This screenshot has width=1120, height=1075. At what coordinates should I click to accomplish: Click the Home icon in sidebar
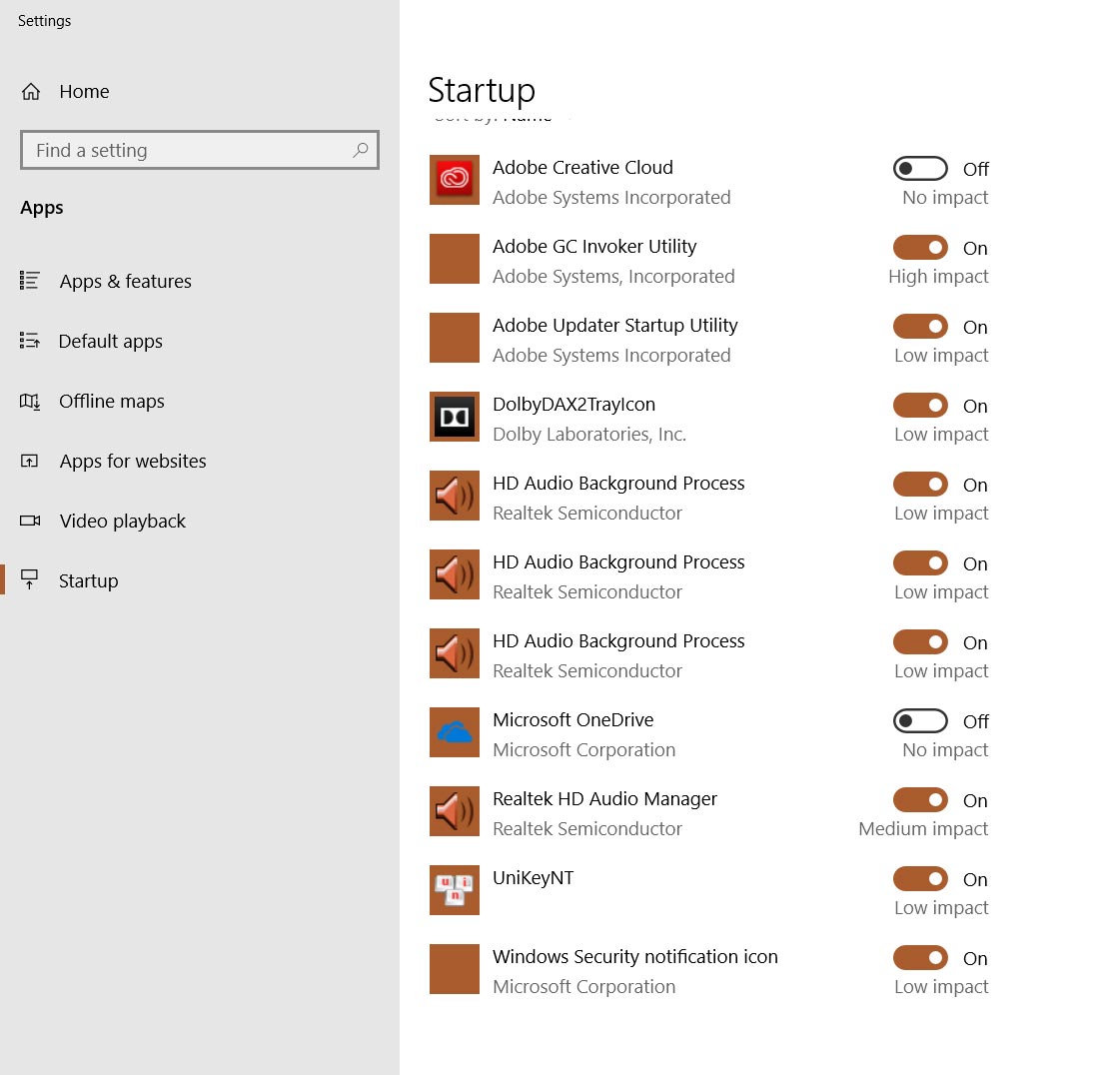tap(31, 92)
